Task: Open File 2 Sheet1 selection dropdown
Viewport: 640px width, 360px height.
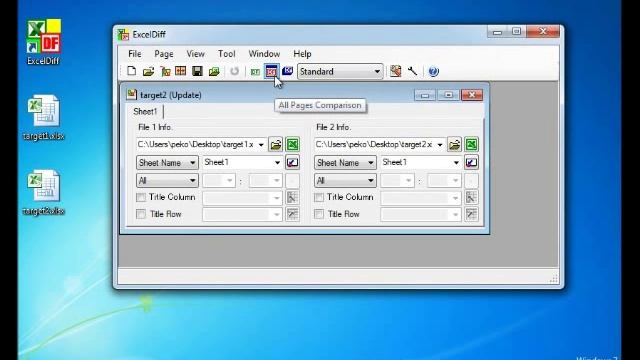Action: click(x=421, y=162)
